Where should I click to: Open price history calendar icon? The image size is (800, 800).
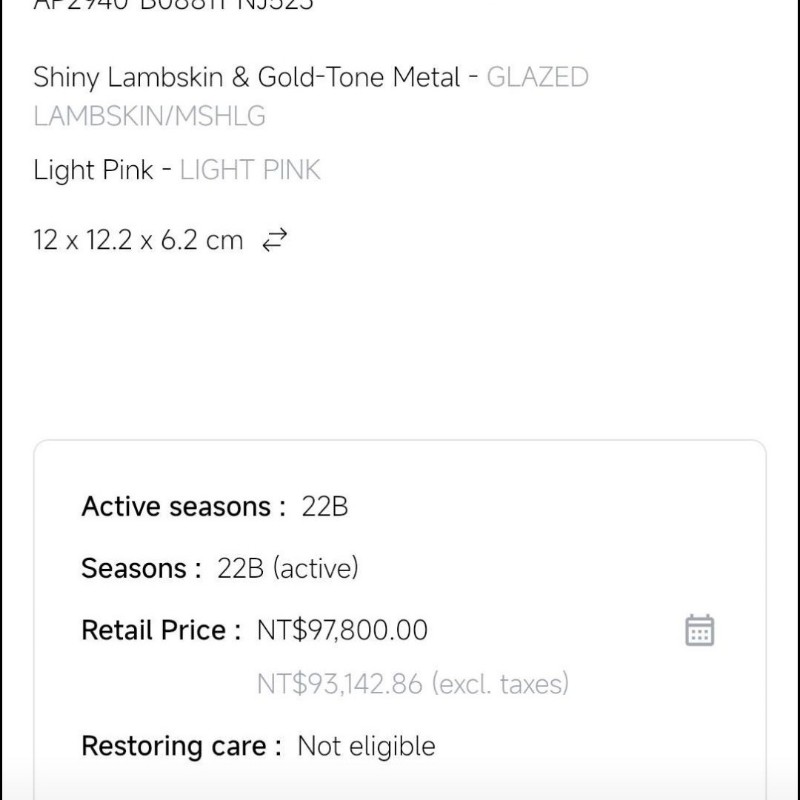(x=699, y=630)
